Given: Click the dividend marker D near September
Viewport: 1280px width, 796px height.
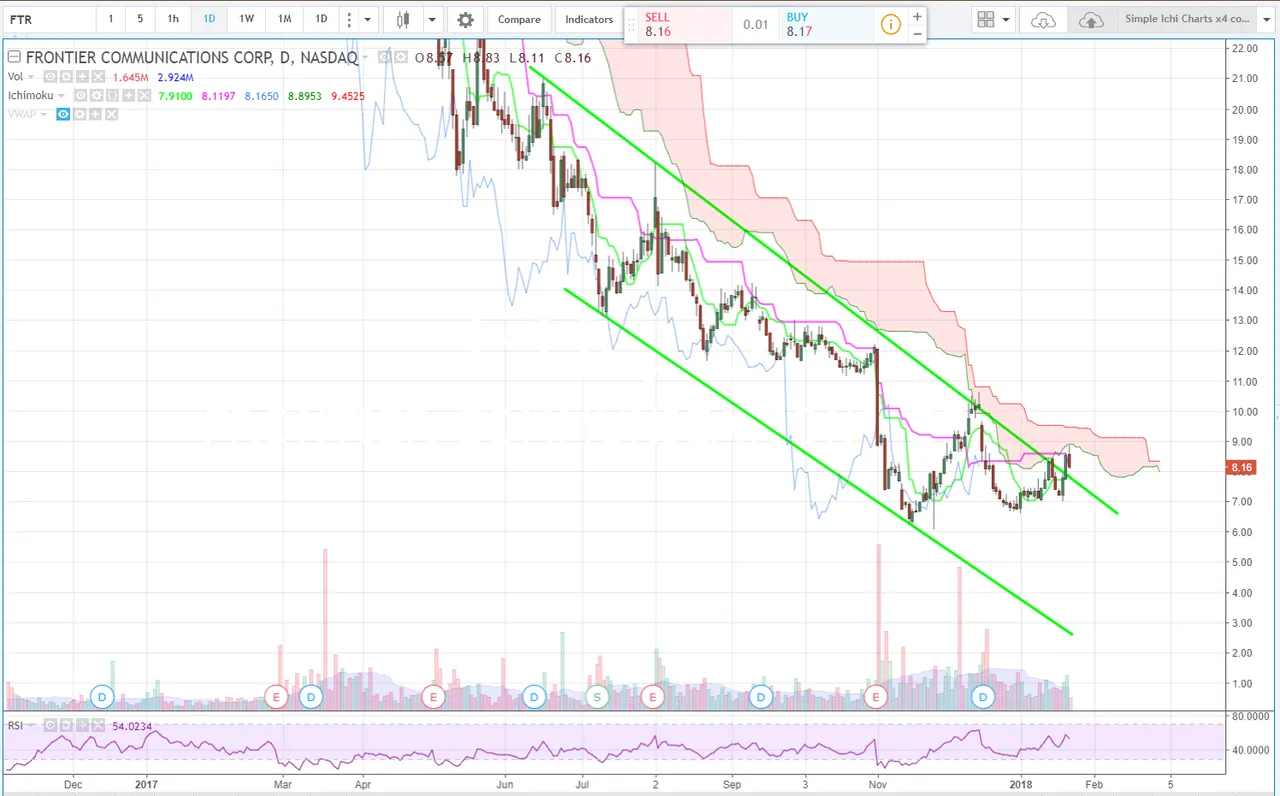Looking at the screenshot, I should pos(761,696).
